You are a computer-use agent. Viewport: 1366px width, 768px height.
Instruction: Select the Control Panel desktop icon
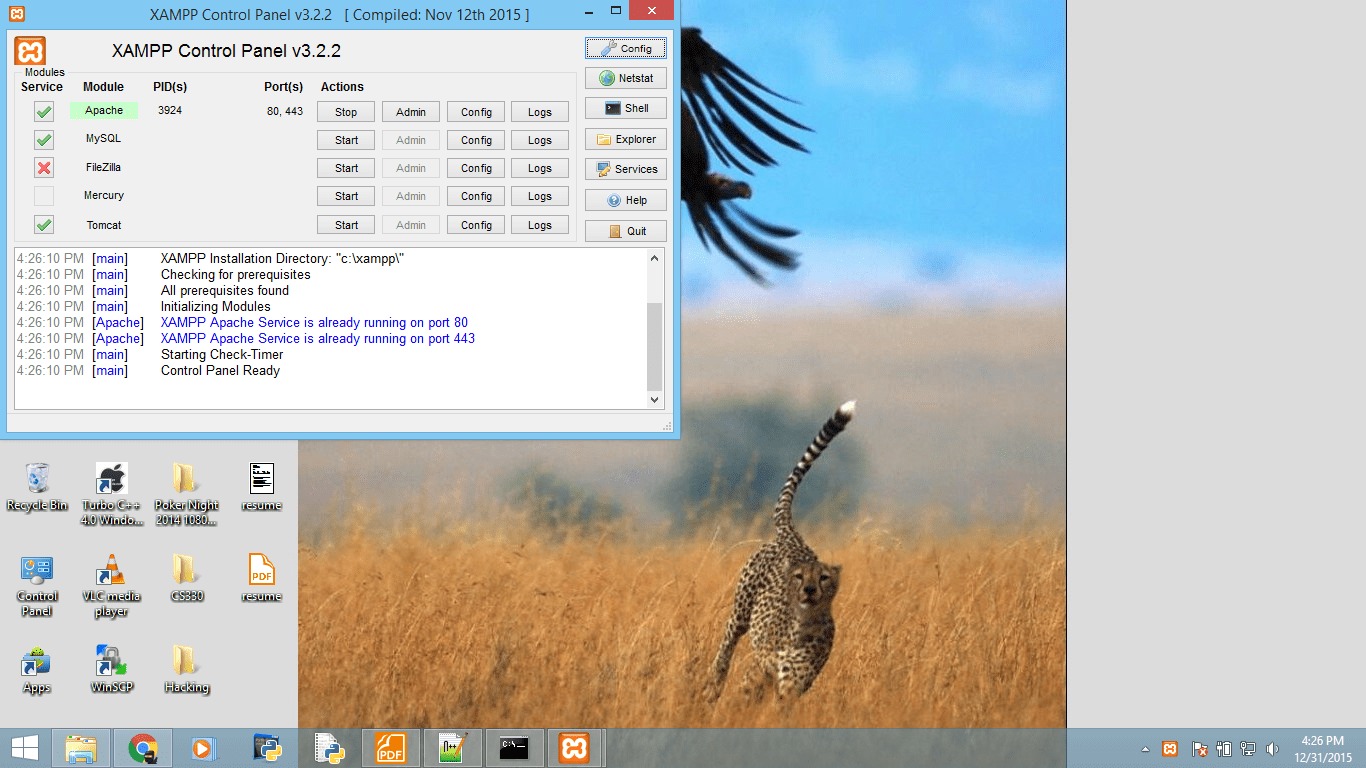pos(37,586)
